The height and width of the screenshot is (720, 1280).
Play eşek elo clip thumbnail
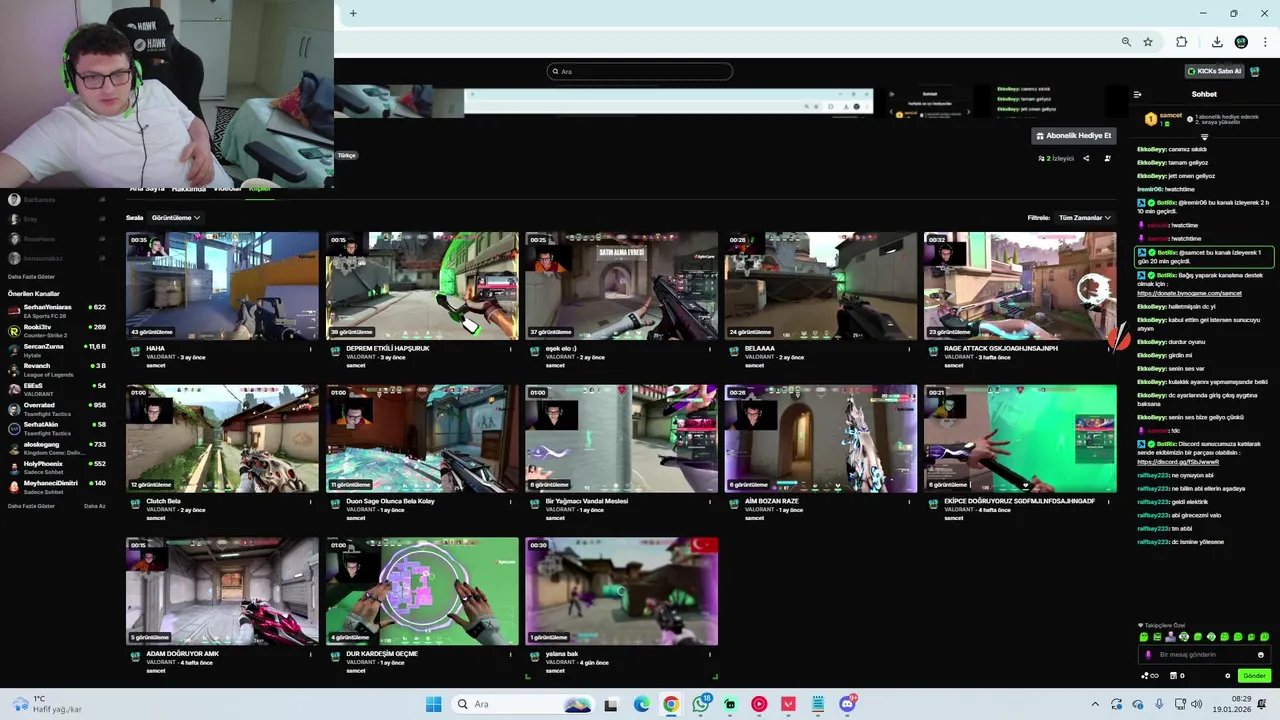coord(621,286)
